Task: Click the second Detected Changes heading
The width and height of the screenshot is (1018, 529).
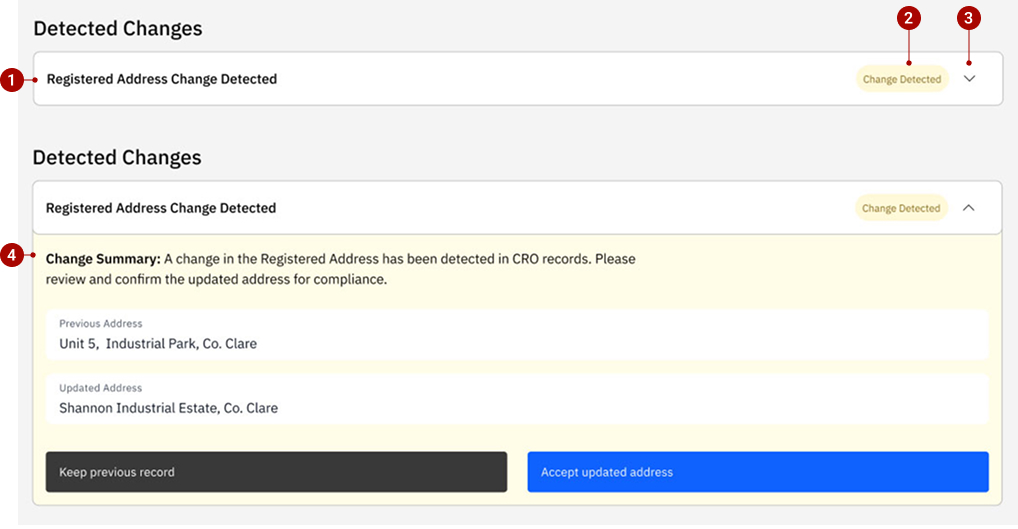Action: (x=117, y=157)
